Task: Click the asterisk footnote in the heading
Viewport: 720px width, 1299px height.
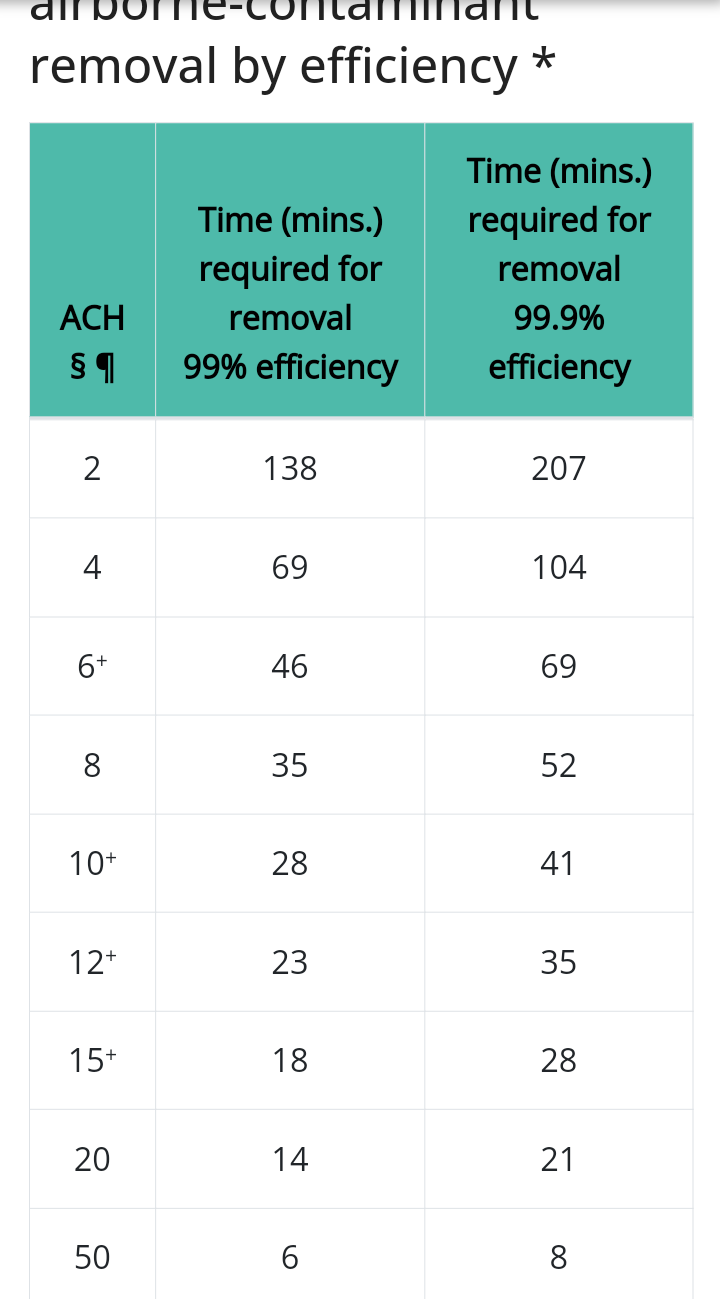Action: pyautogui.click(x=542, y=61)
